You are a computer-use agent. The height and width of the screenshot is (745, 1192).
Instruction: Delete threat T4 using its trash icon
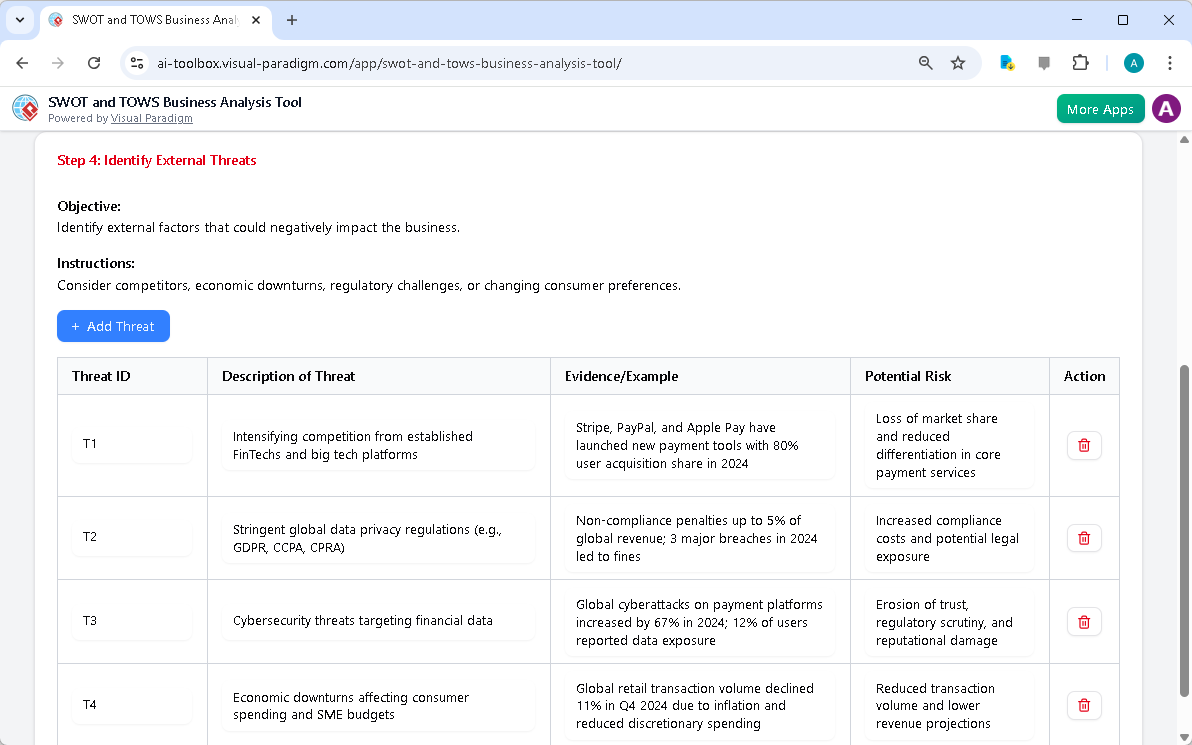coord(1084,705)
